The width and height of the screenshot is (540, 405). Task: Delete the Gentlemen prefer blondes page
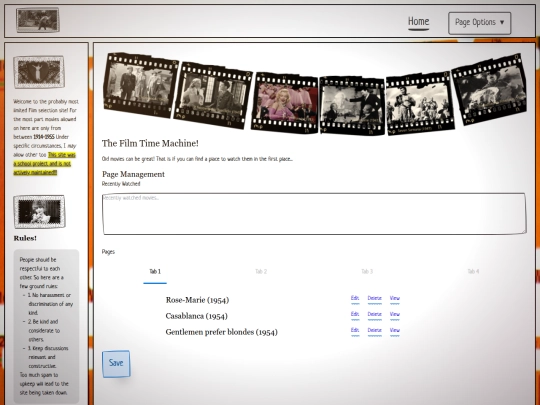click(x=374, y=331)
